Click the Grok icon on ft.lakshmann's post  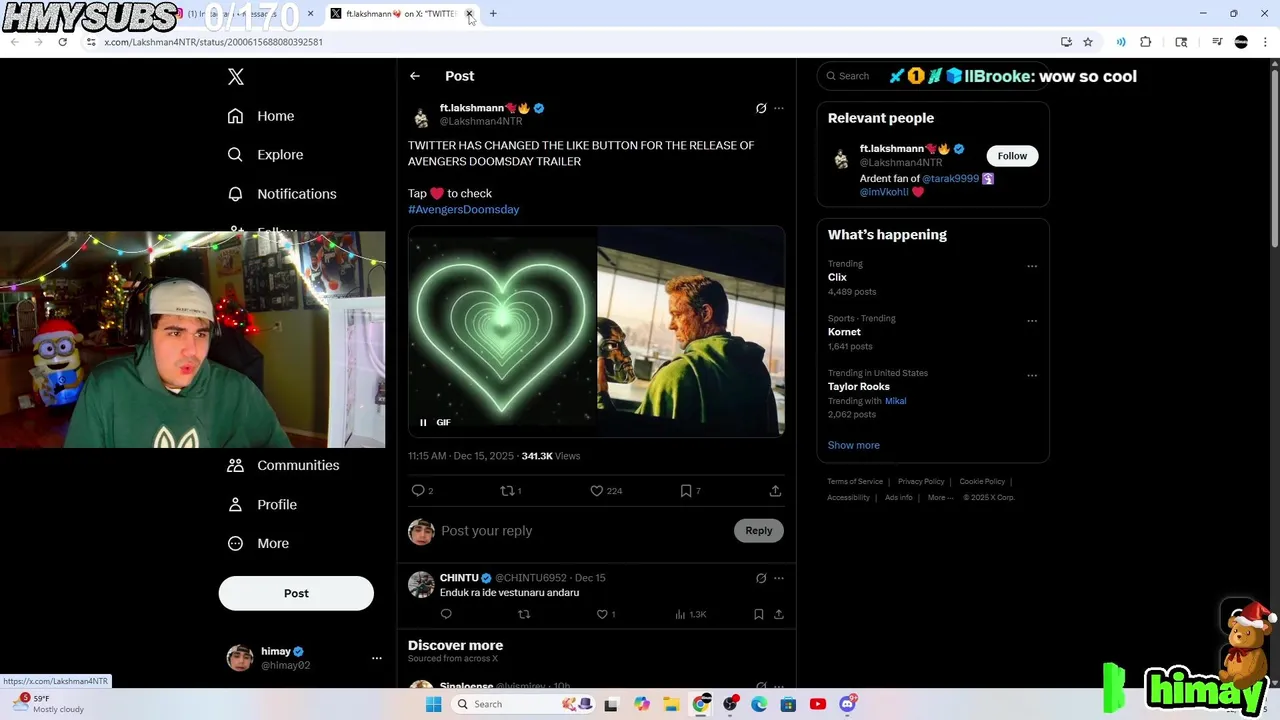(x=761, y=108)
